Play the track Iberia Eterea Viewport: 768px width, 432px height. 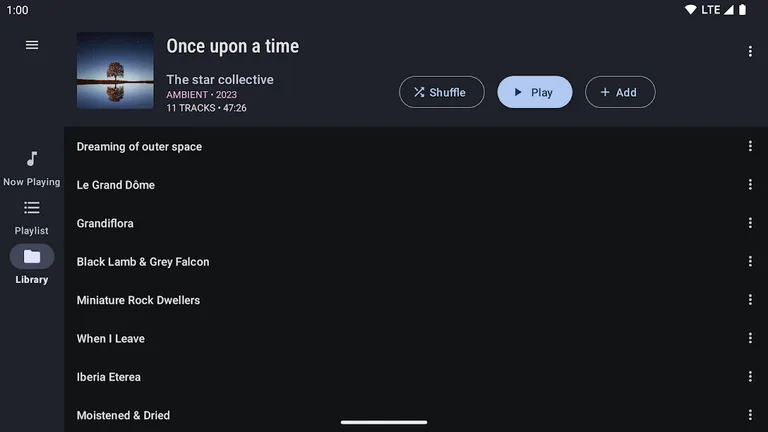coord(109,377)
